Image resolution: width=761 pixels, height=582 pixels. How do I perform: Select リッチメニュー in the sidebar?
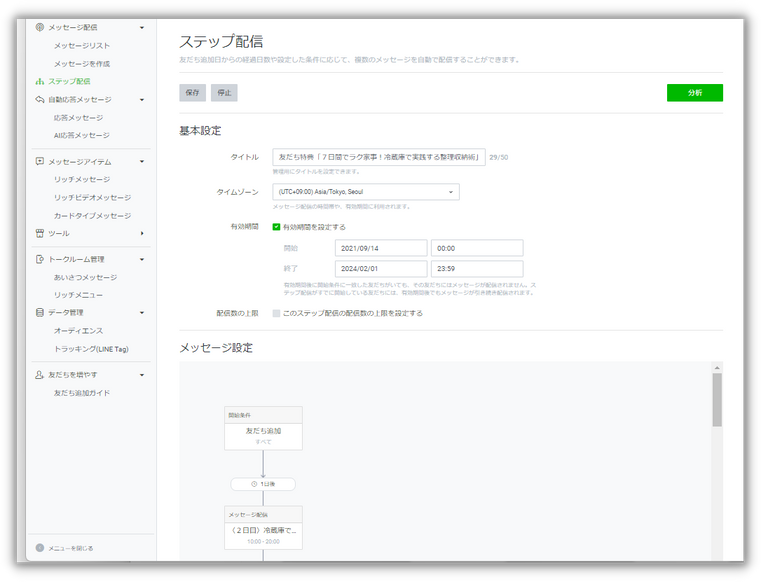point(78,295)
